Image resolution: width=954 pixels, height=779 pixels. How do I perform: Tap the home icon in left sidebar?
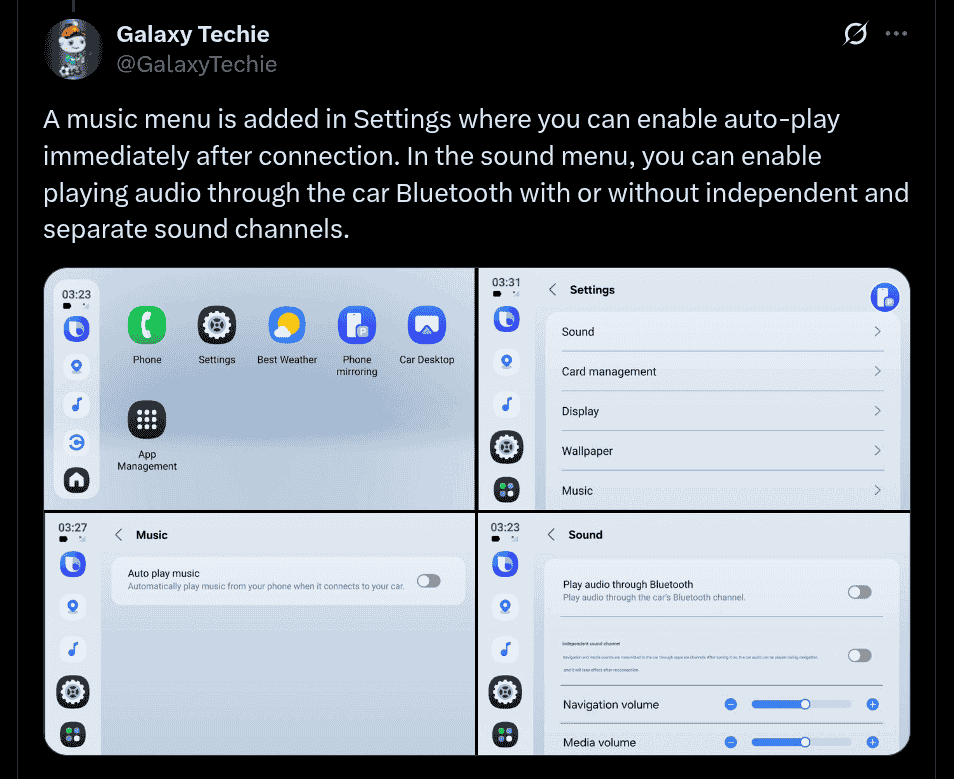click(77, 480)
